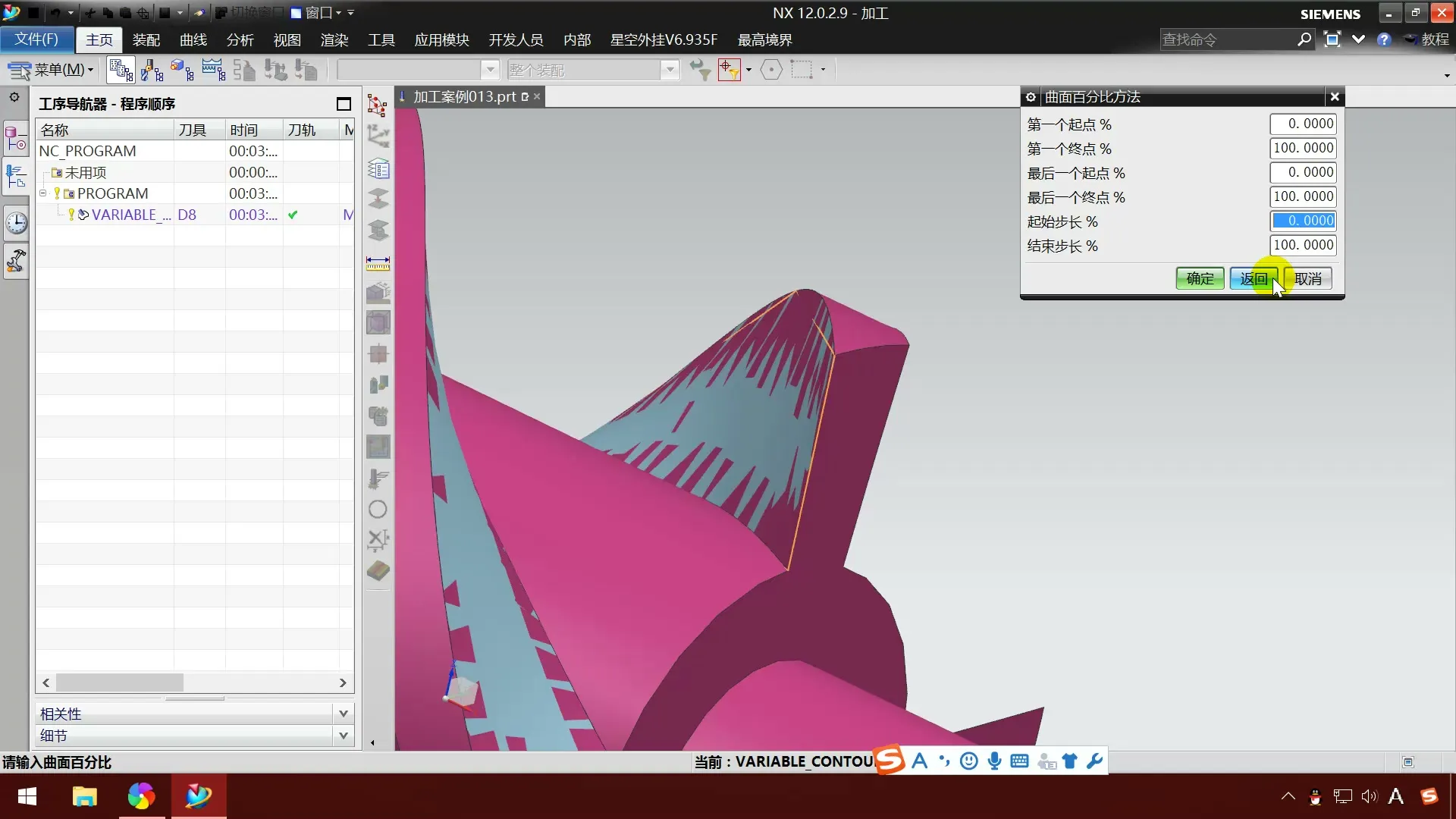The height and width of the screenshot is (819, 1456).
Task: Collapse the PROGRAM tree node
Action: tap(43, 193)
